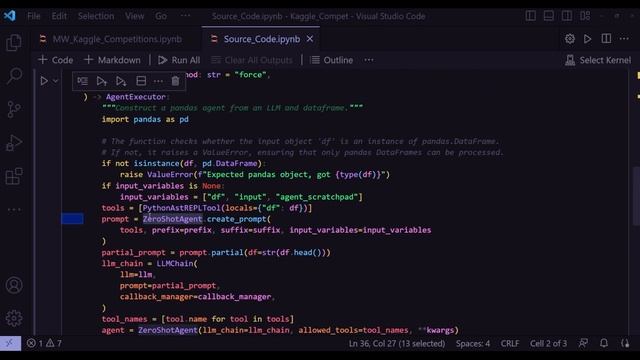Open more editor actions ellipsis
This screenshot has height=360, width=640.
pos(624,39)
